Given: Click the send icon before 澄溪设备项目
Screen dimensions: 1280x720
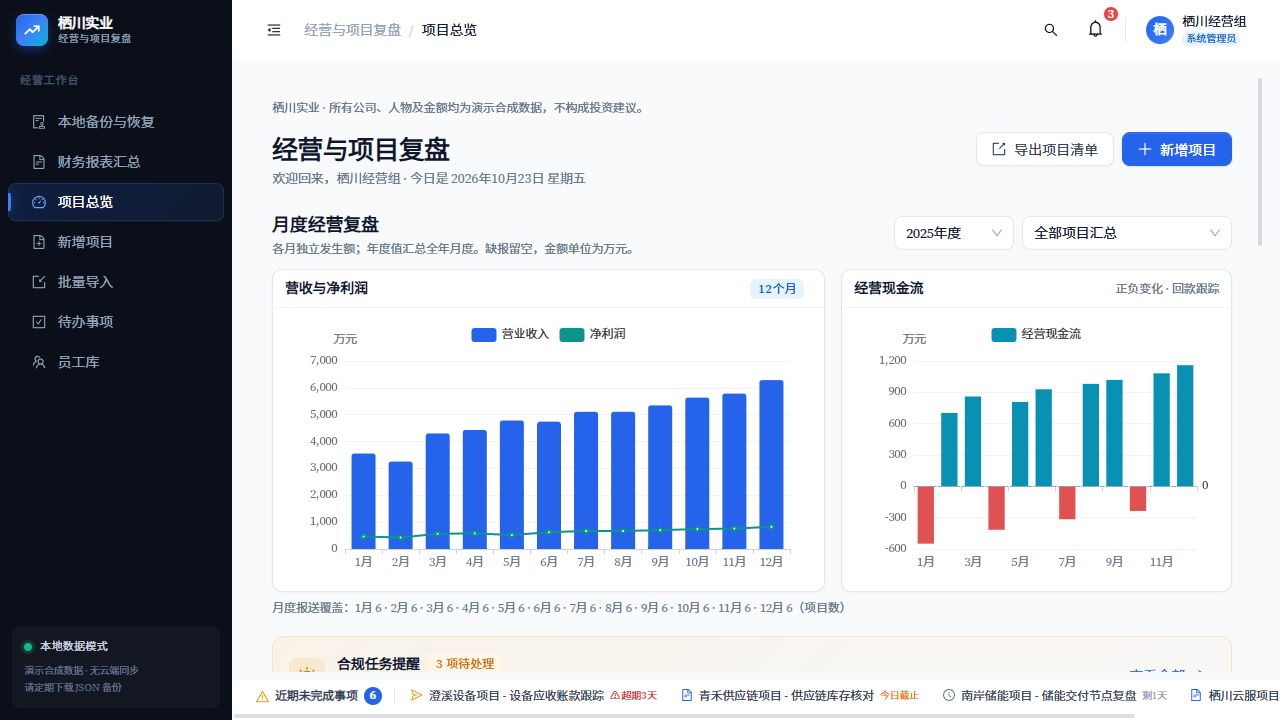Looking at the screenshot, I should coord(416,696).
